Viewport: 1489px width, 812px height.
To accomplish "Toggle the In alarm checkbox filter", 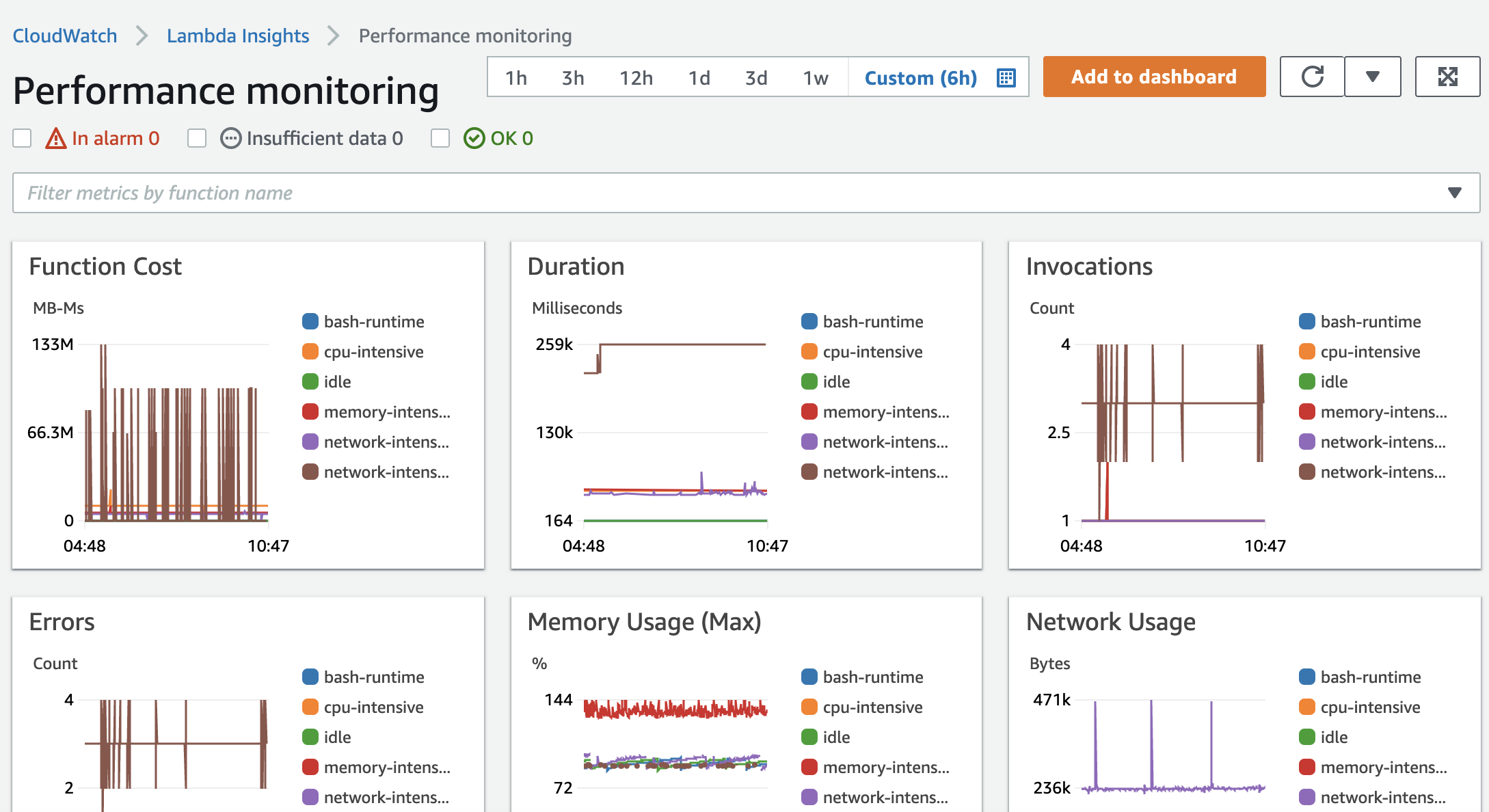I will point(22,138).
